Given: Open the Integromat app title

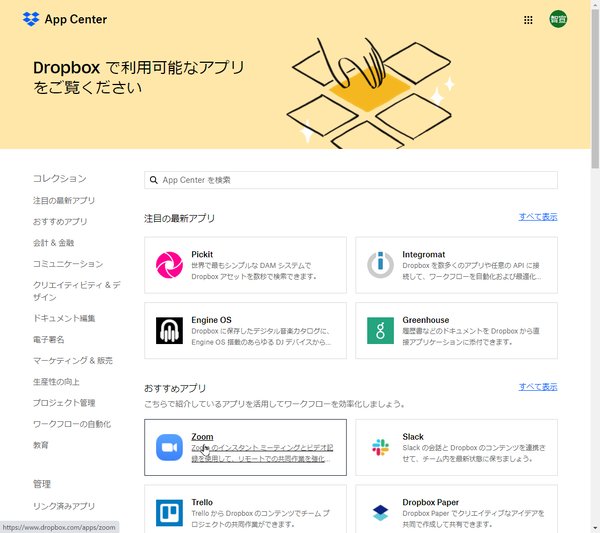Looking at the screenshot, I should (424, 254).
